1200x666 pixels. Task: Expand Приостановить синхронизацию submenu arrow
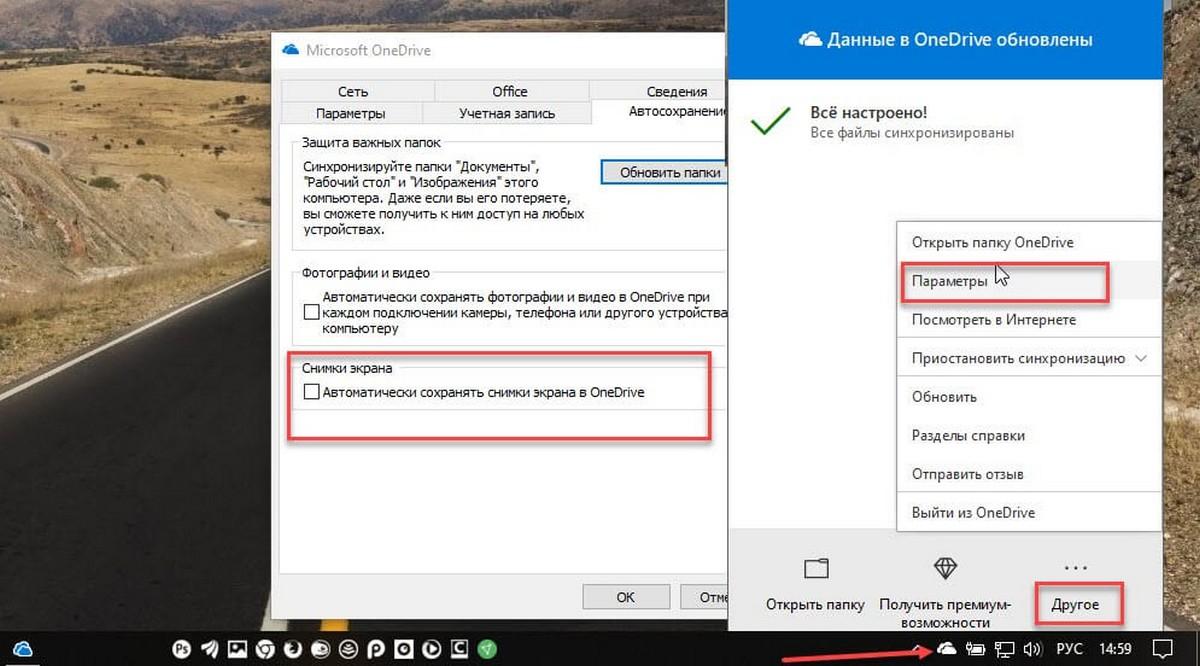1143,358
